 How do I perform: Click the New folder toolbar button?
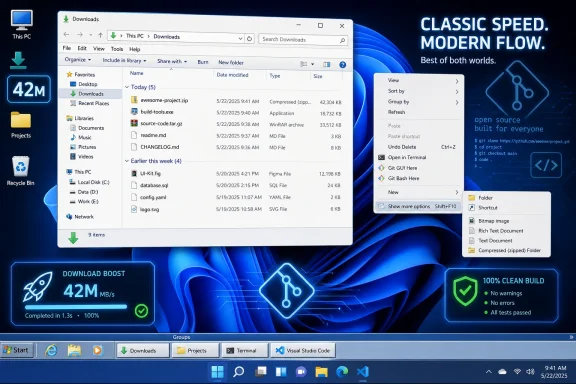point(231,62)
